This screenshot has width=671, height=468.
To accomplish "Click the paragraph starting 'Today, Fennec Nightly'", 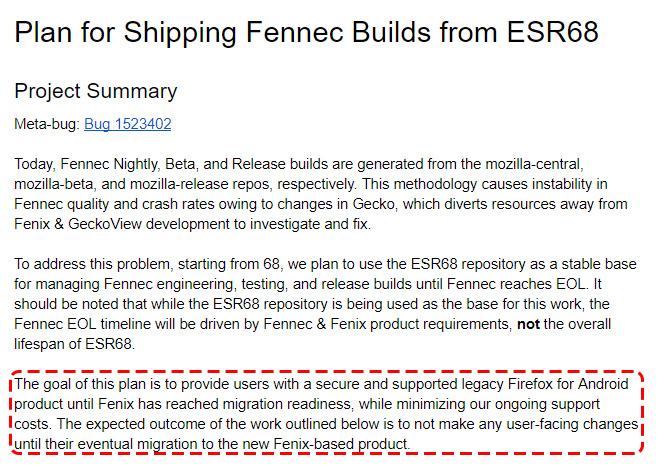I will tap(321, 194).
